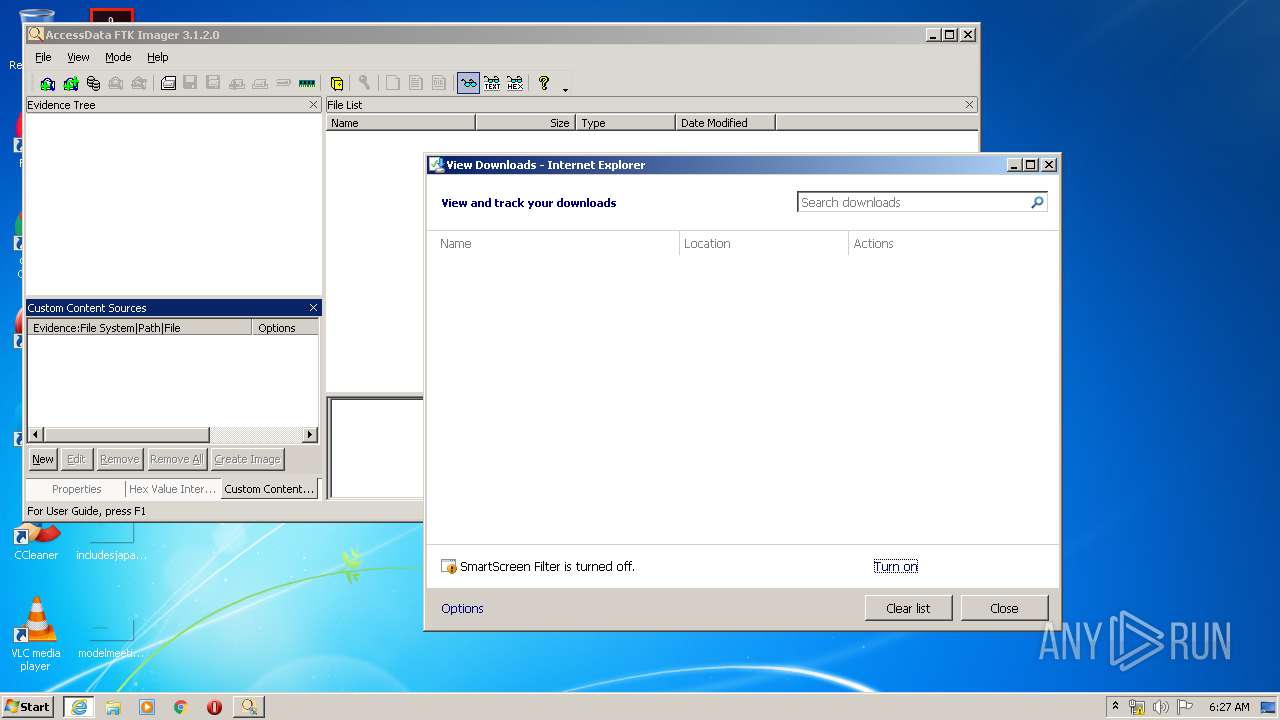1280x720 pixels.
Task: Click the Capture Memory chip icon
Action: coord(307,83)
